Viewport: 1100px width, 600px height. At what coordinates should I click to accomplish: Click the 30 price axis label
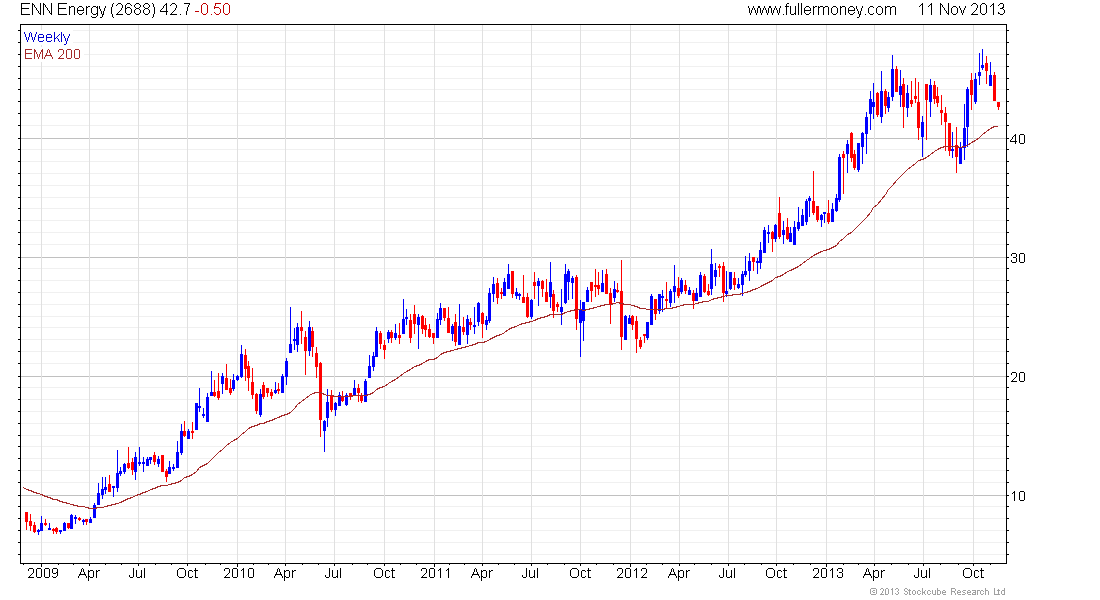click(1017, 258)
